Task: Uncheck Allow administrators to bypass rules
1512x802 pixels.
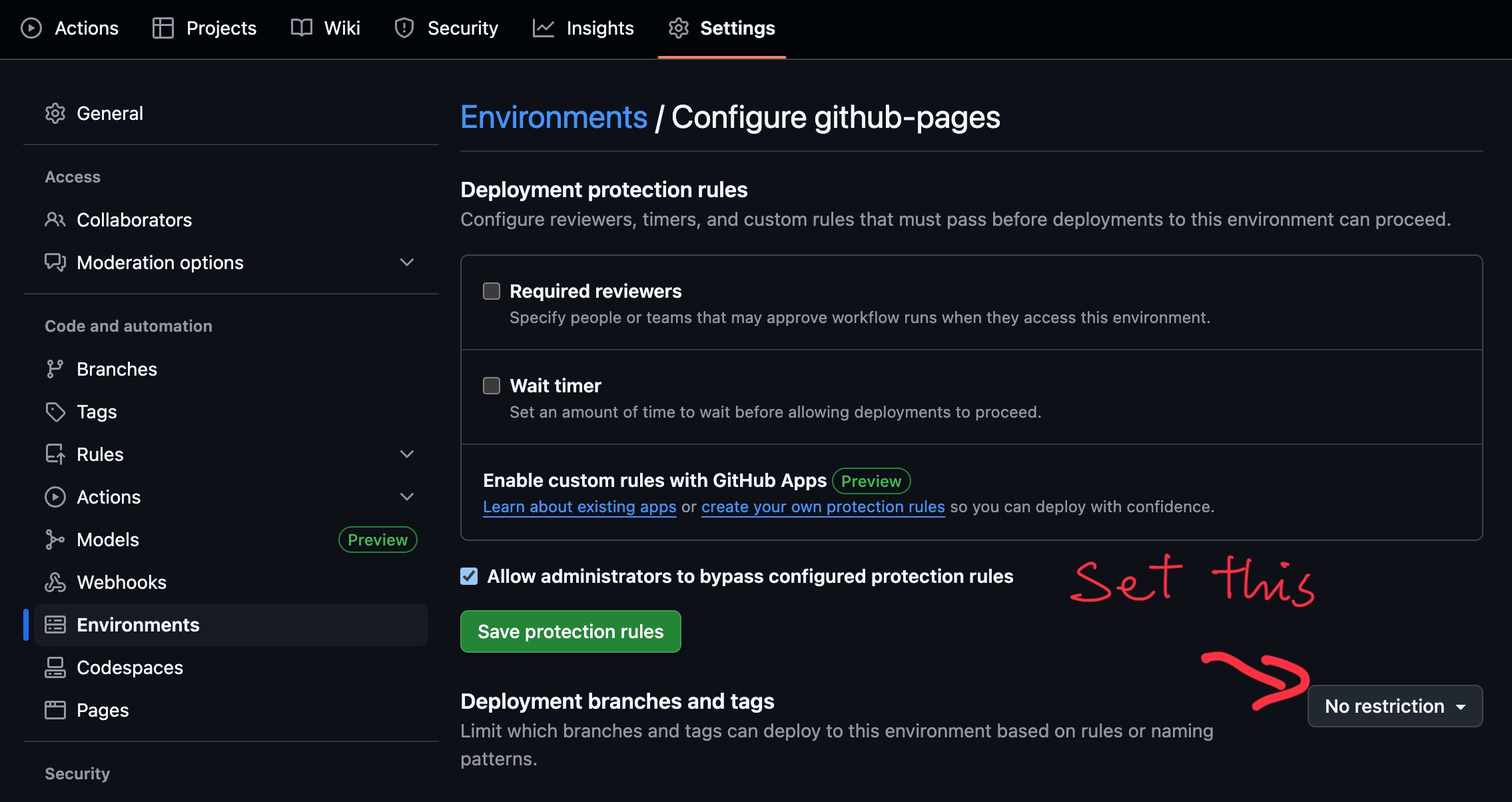Action: click(469, 576)
